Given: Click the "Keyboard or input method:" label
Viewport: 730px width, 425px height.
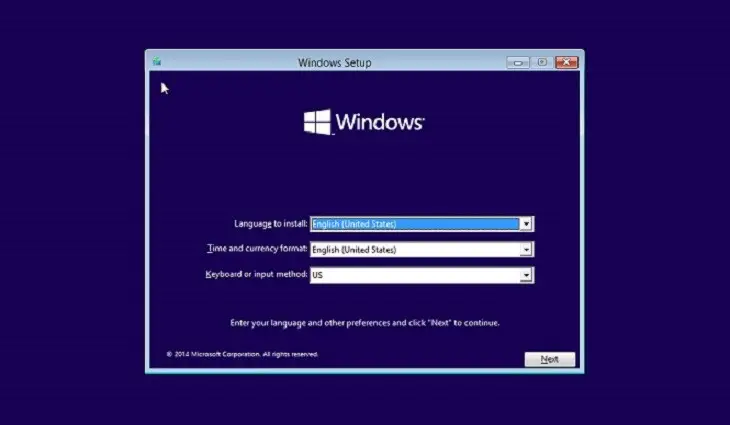Looking at the screenshot, I should pyautogui.click(x=257, y=274).
